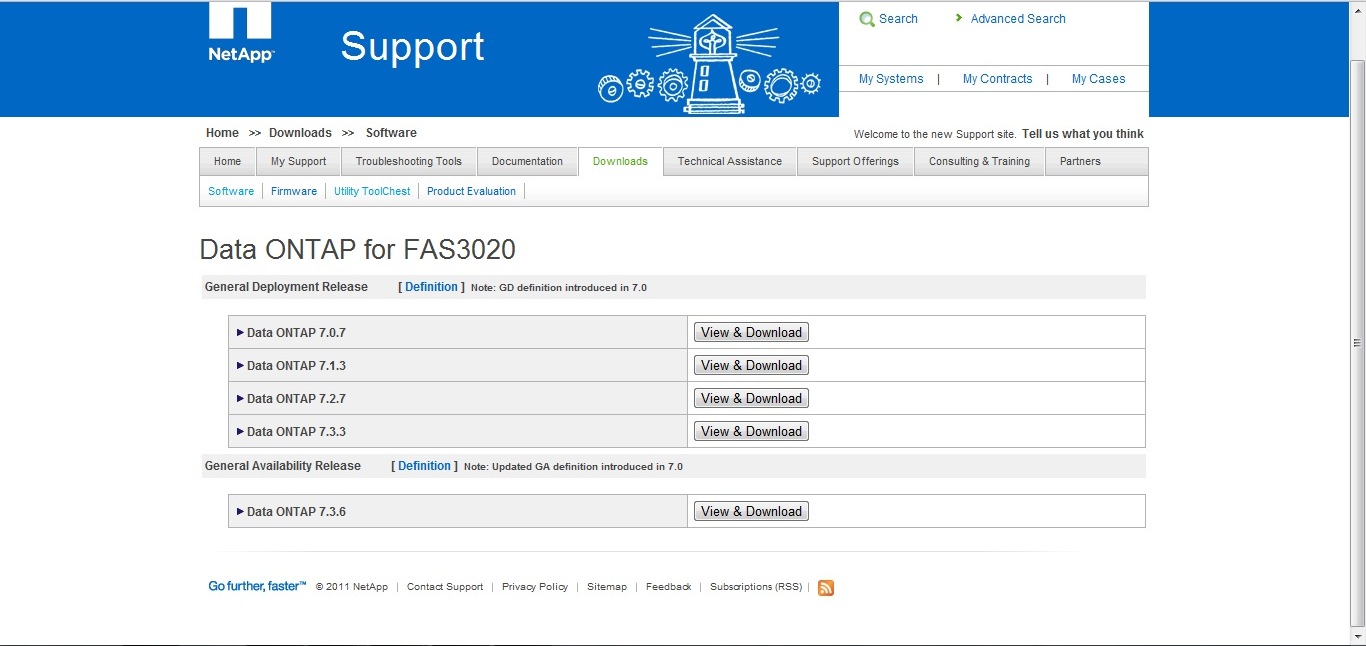
Task: Click View & Download for ONTAP 7.3.6
Action: [x=752, y=512]
